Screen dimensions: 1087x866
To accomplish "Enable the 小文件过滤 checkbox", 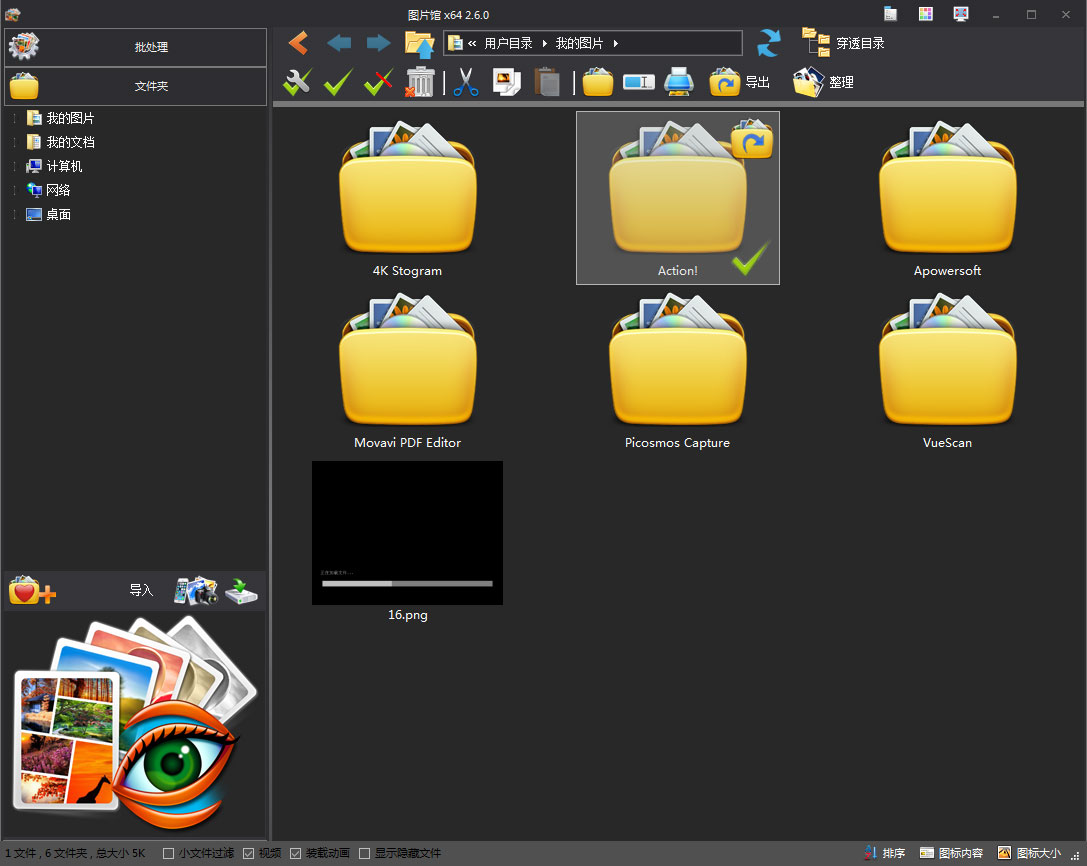I will tap(168, 853).
